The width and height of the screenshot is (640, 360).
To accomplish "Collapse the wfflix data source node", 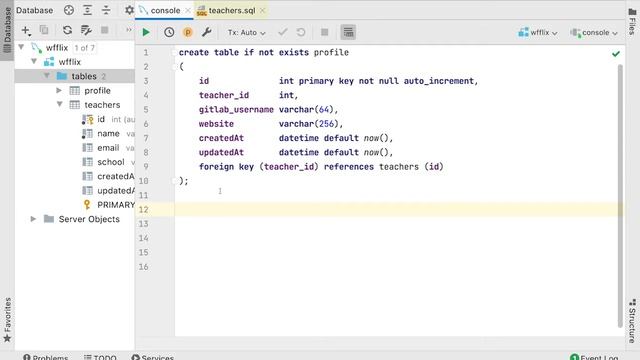I will click(21, 47).
